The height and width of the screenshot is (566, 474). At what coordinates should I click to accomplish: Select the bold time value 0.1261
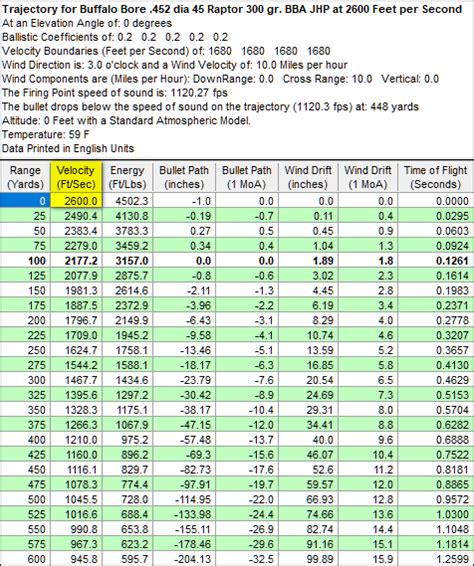tap(435, 261)
